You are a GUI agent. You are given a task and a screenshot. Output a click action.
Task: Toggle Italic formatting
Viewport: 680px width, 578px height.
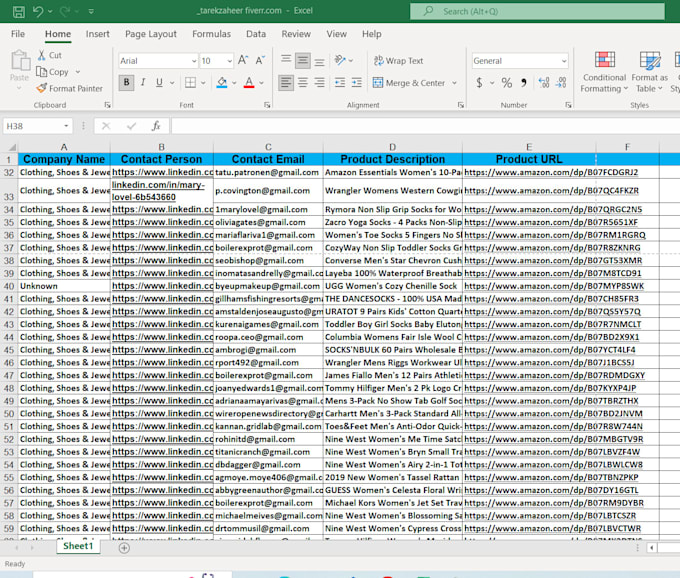143,82
